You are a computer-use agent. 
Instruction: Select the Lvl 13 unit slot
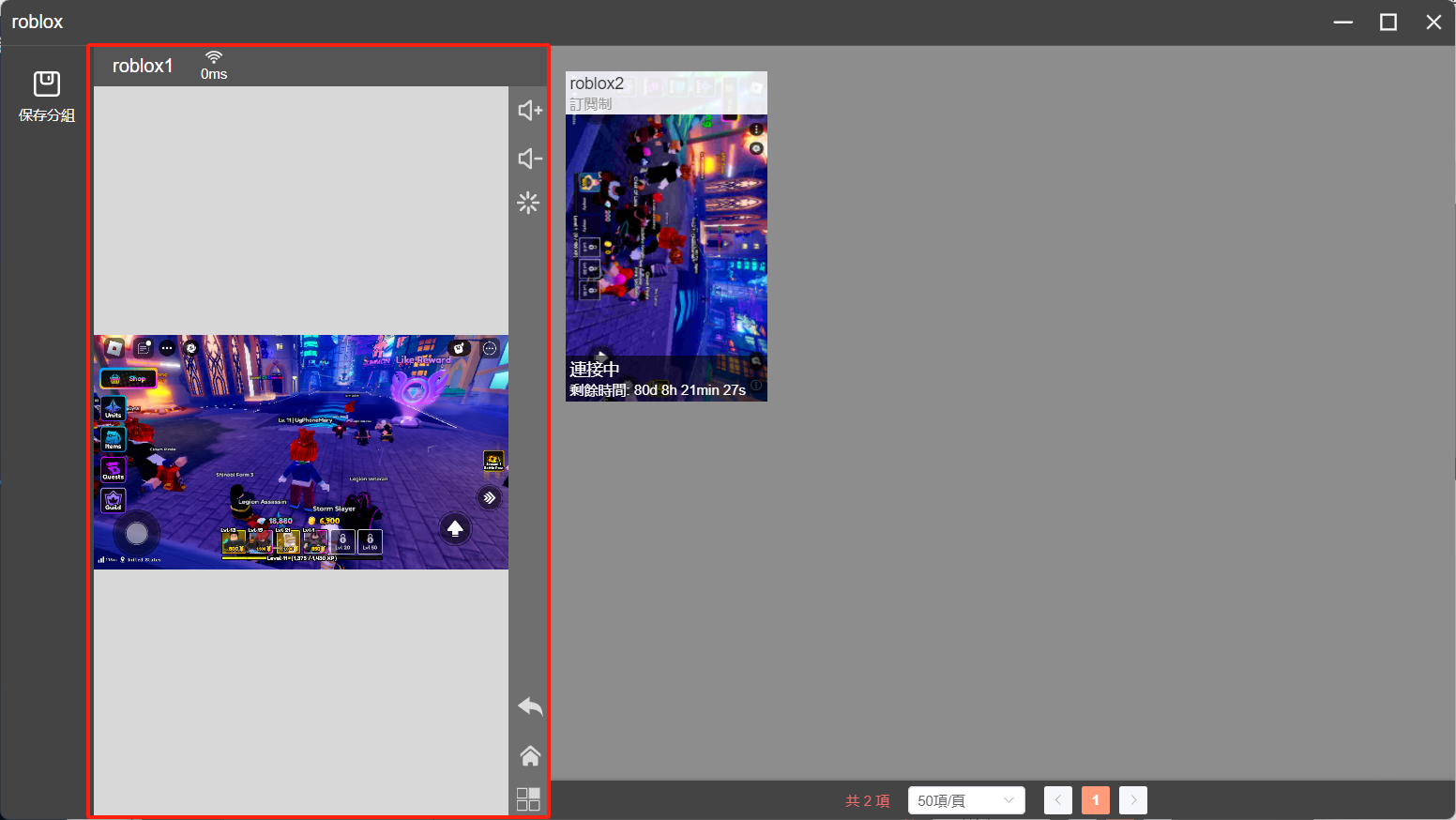(234, 541)
